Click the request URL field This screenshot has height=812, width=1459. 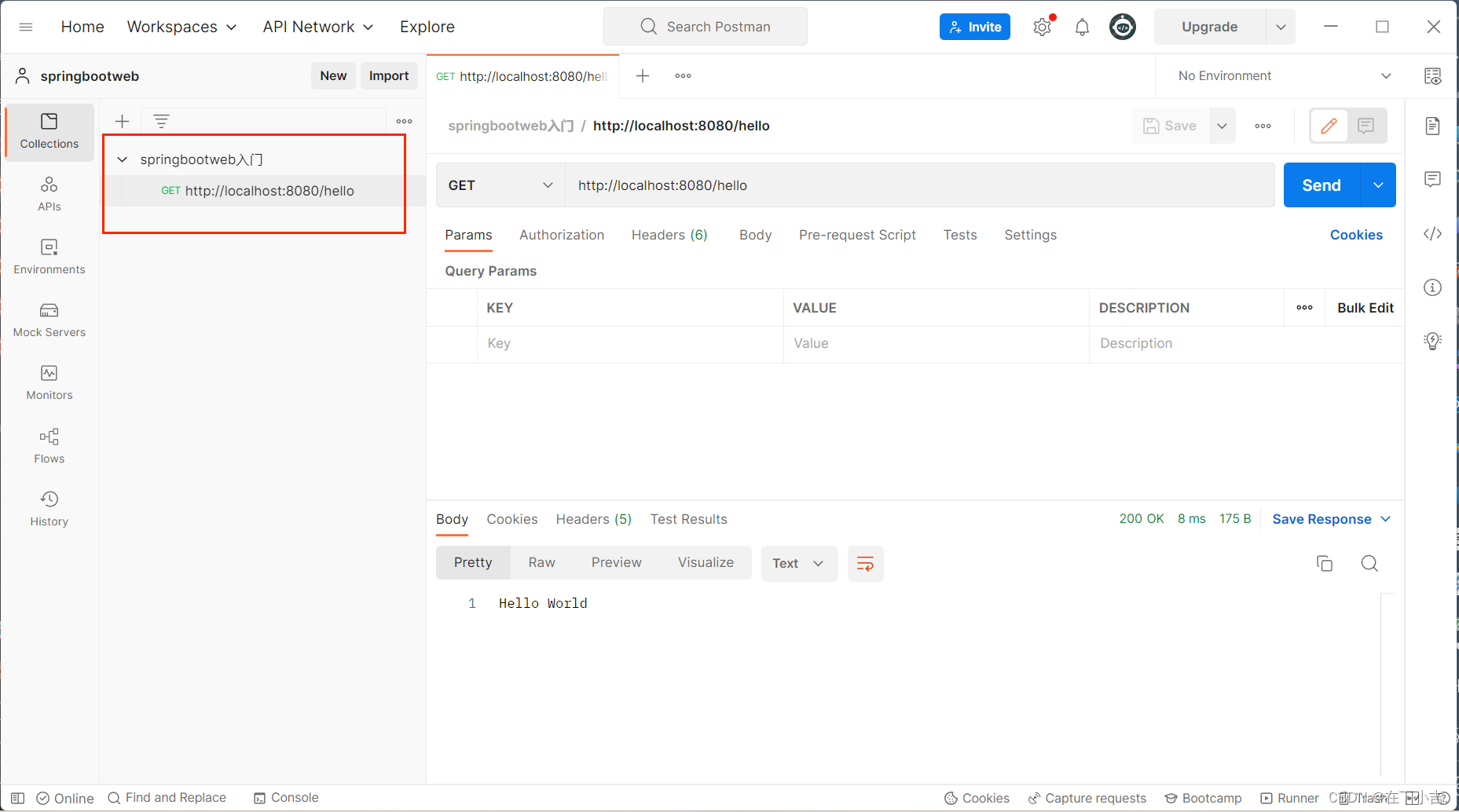pyautogui.click(x=919, y=185)
